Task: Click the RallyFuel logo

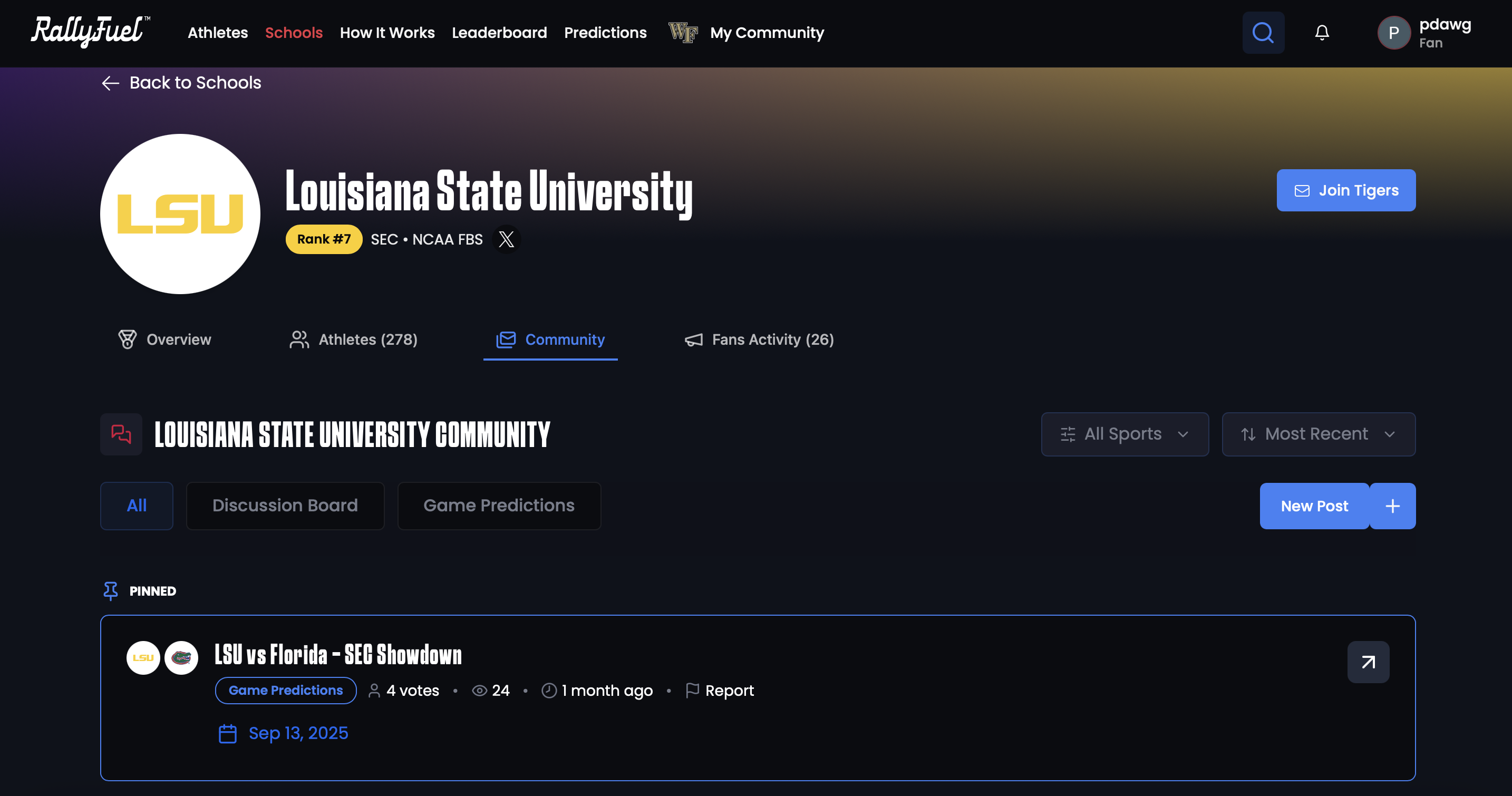Action: pos(90,31)
